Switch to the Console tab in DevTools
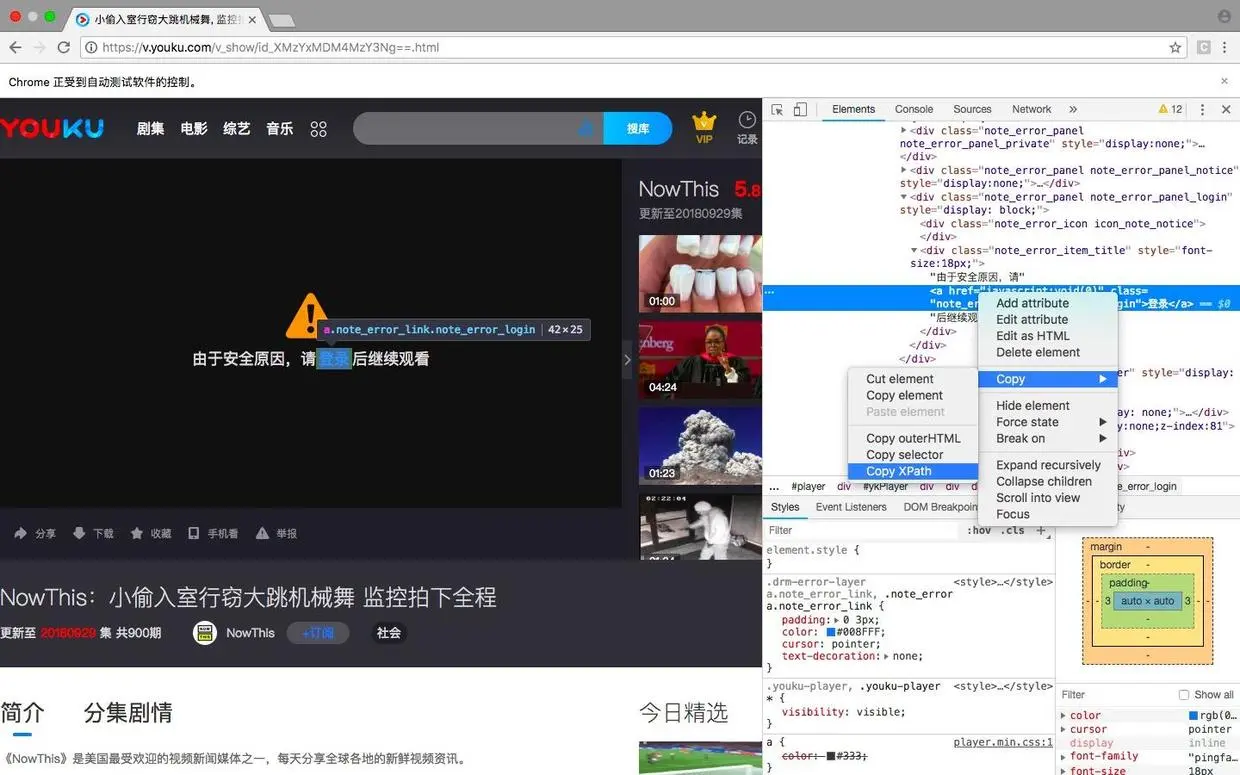The width and height of the screenshot is (1240, 775). click(x=913, y=109)
